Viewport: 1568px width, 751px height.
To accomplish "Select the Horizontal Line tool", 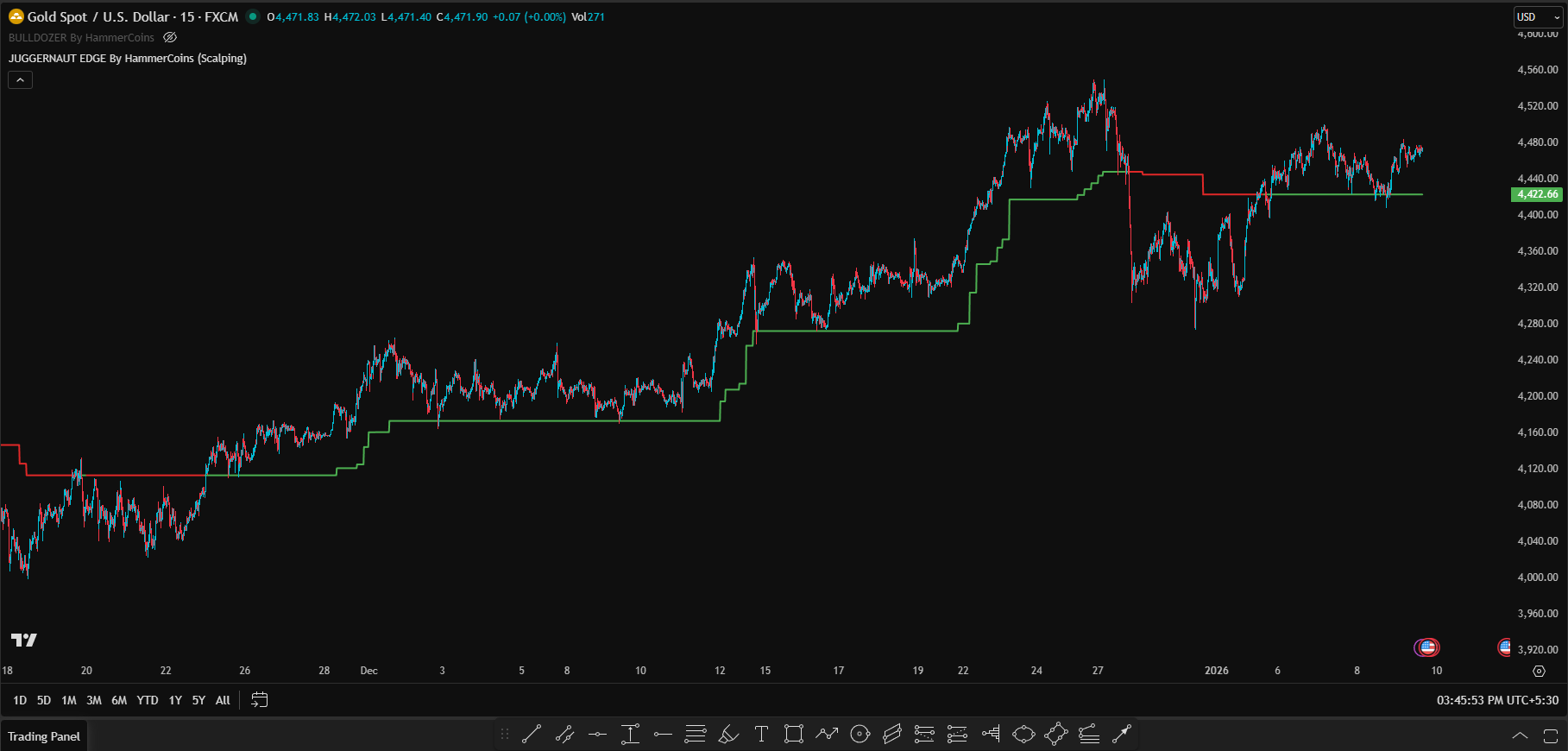I will point(597,735).
